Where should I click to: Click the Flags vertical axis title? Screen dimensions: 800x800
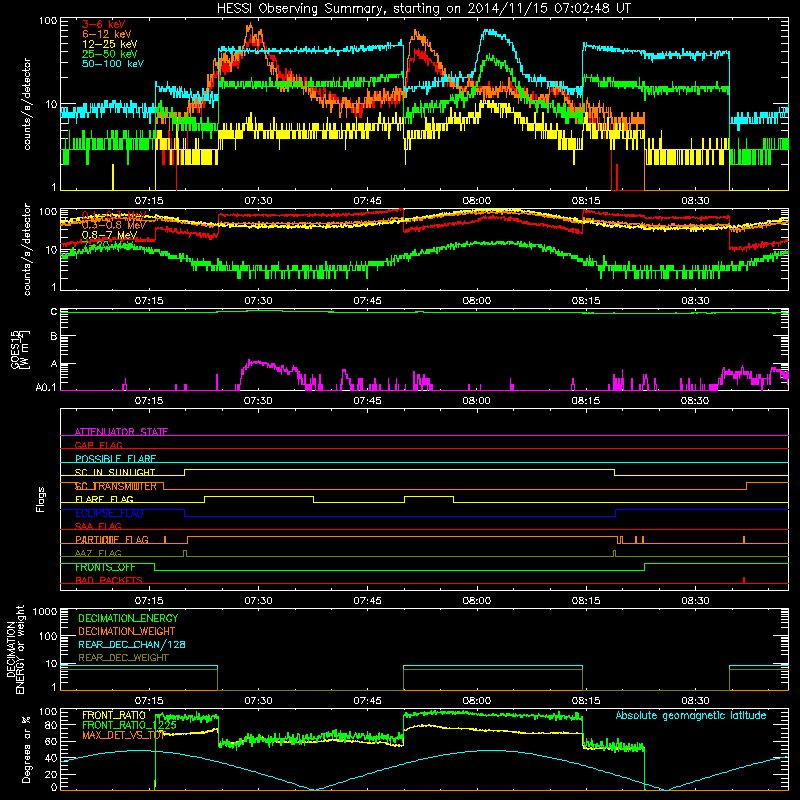click(x=40, y=499)
